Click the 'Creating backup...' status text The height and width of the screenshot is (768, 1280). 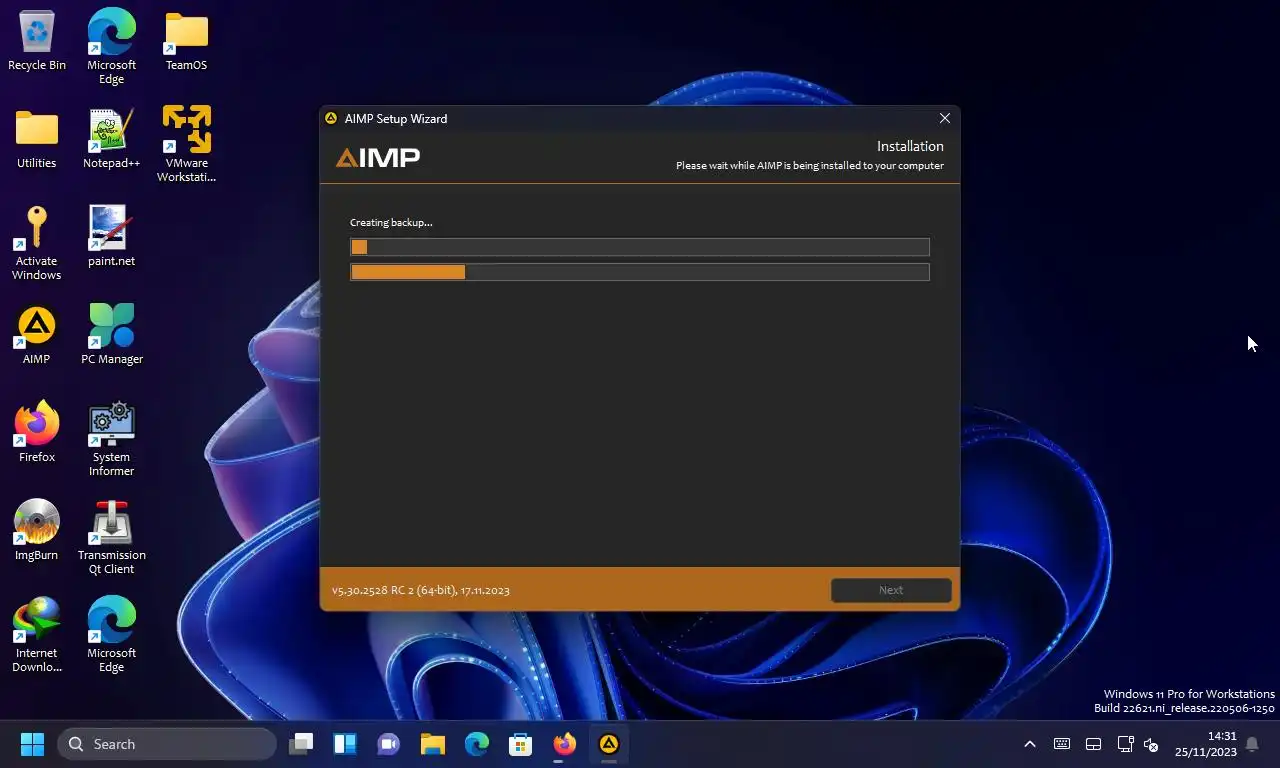click(x=391, y=222)
